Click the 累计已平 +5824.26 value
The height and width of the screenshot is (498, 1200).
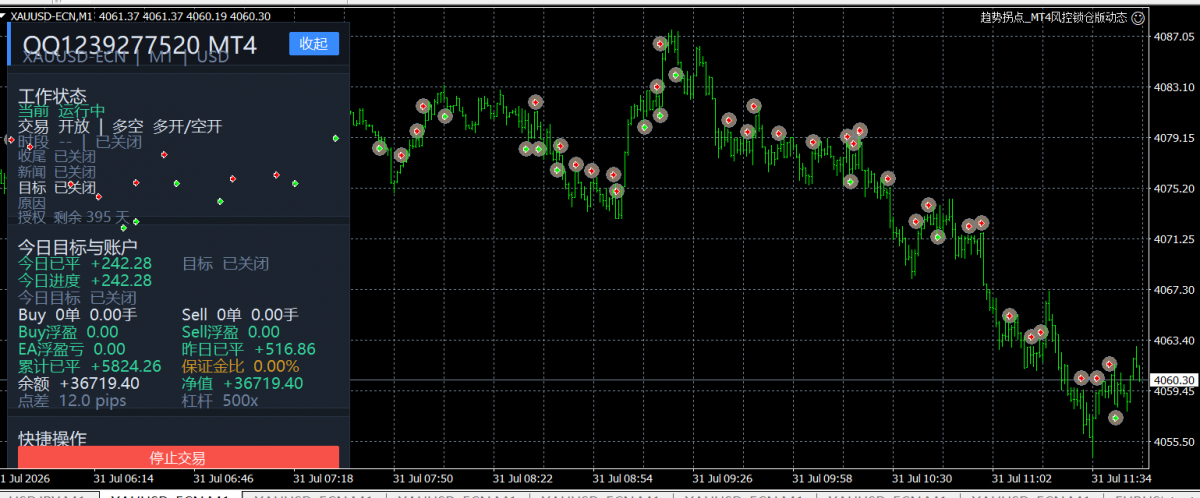coord(90,366)
